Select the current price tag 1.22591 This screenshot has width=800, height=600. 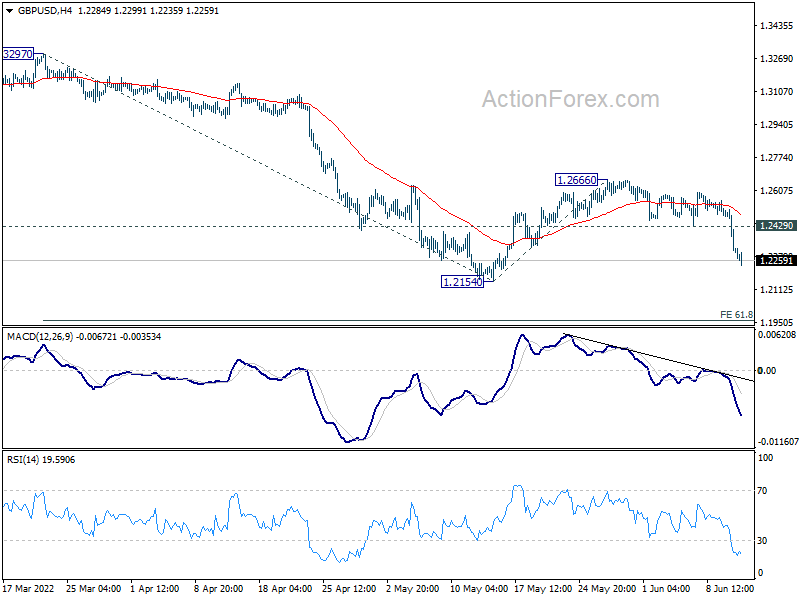pos(777,261)
